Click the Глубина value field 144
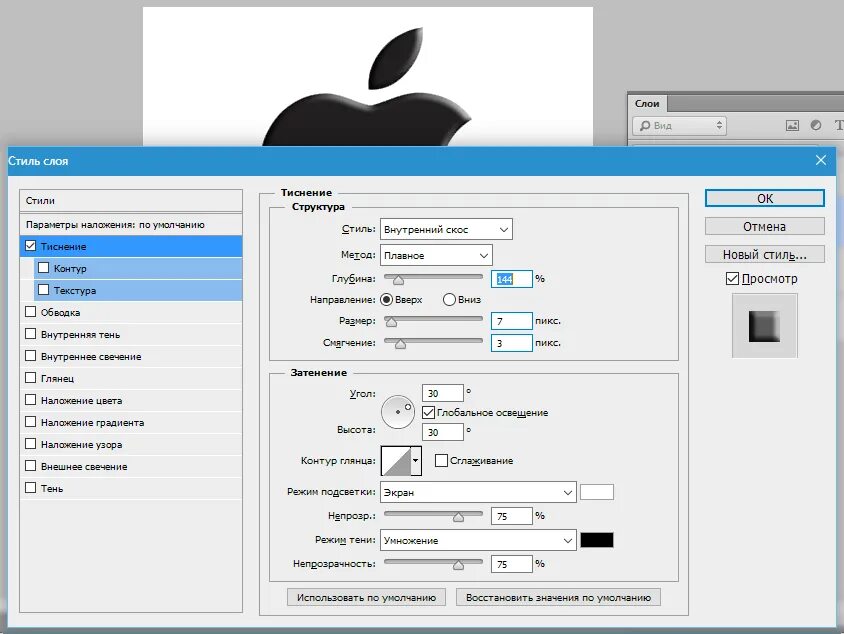This screenshot has height=634, width=844. click(511, 279)
